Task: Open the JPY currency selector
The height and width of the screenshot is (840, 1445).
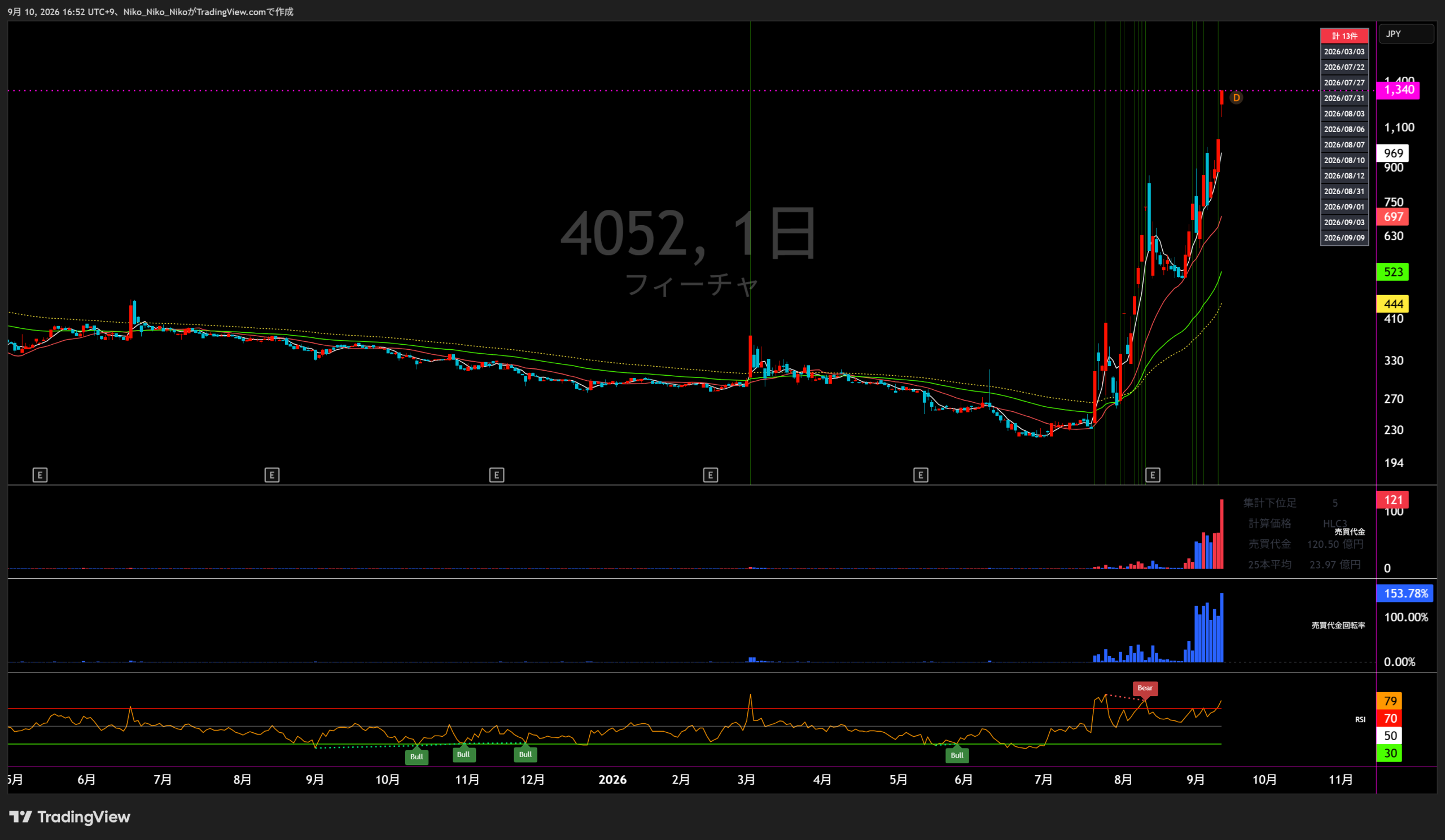Action: tap(1405, 34)
